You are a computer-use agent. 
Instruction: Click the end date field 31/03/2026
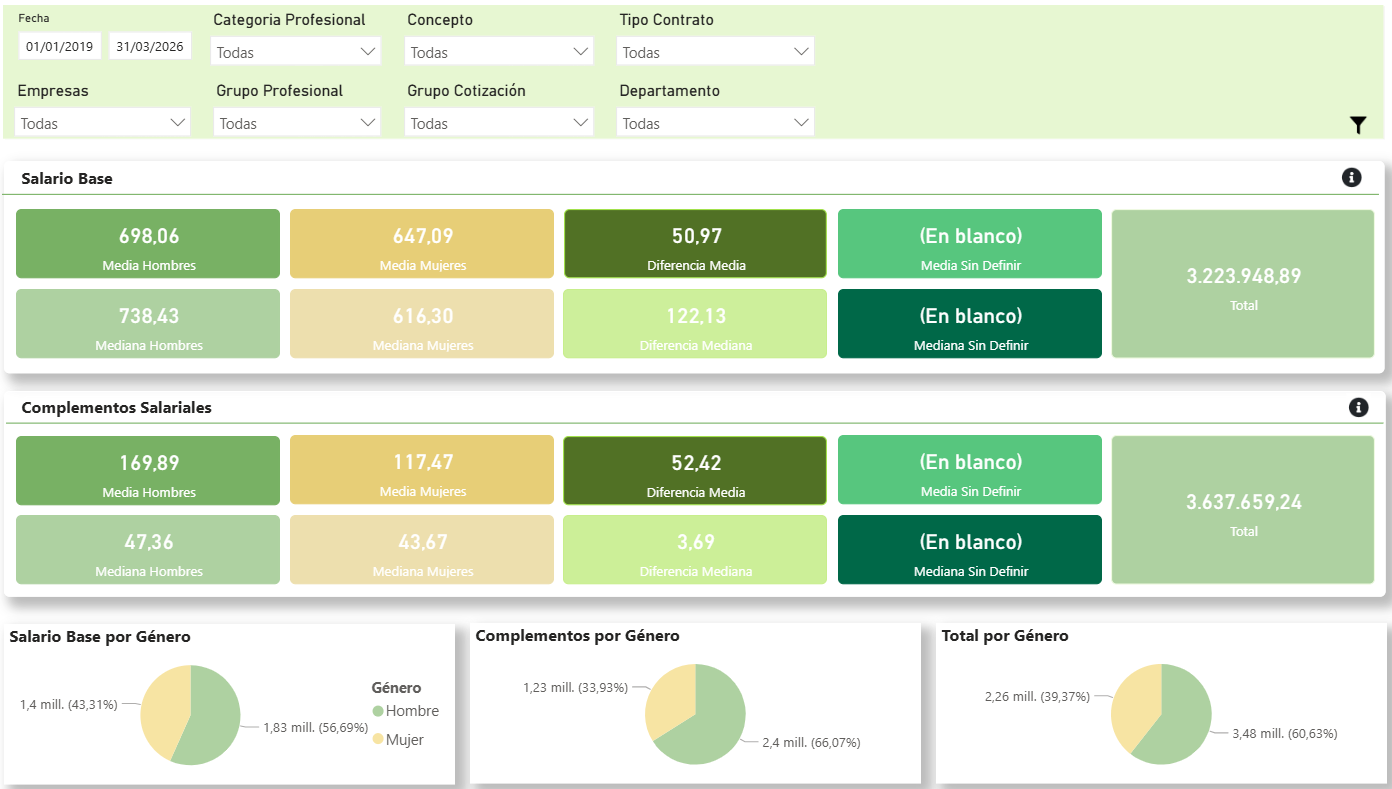tap(150, 46)
